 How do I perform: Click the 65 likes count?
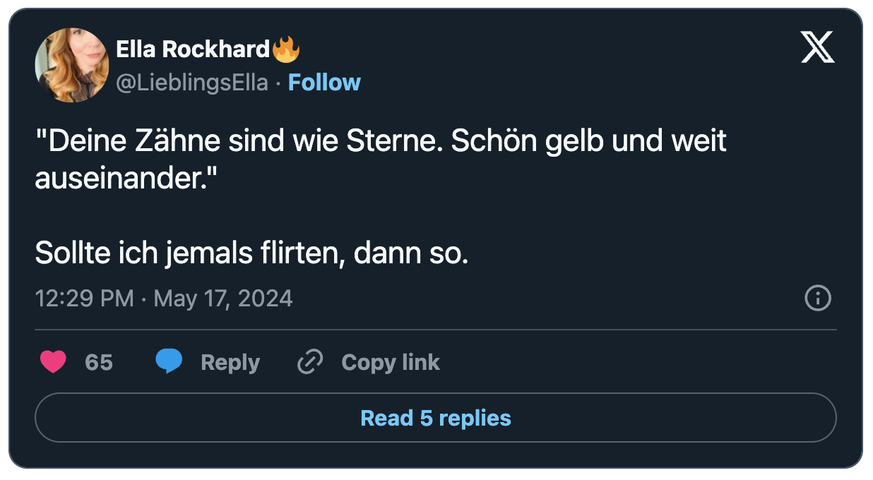coord(99,362)
